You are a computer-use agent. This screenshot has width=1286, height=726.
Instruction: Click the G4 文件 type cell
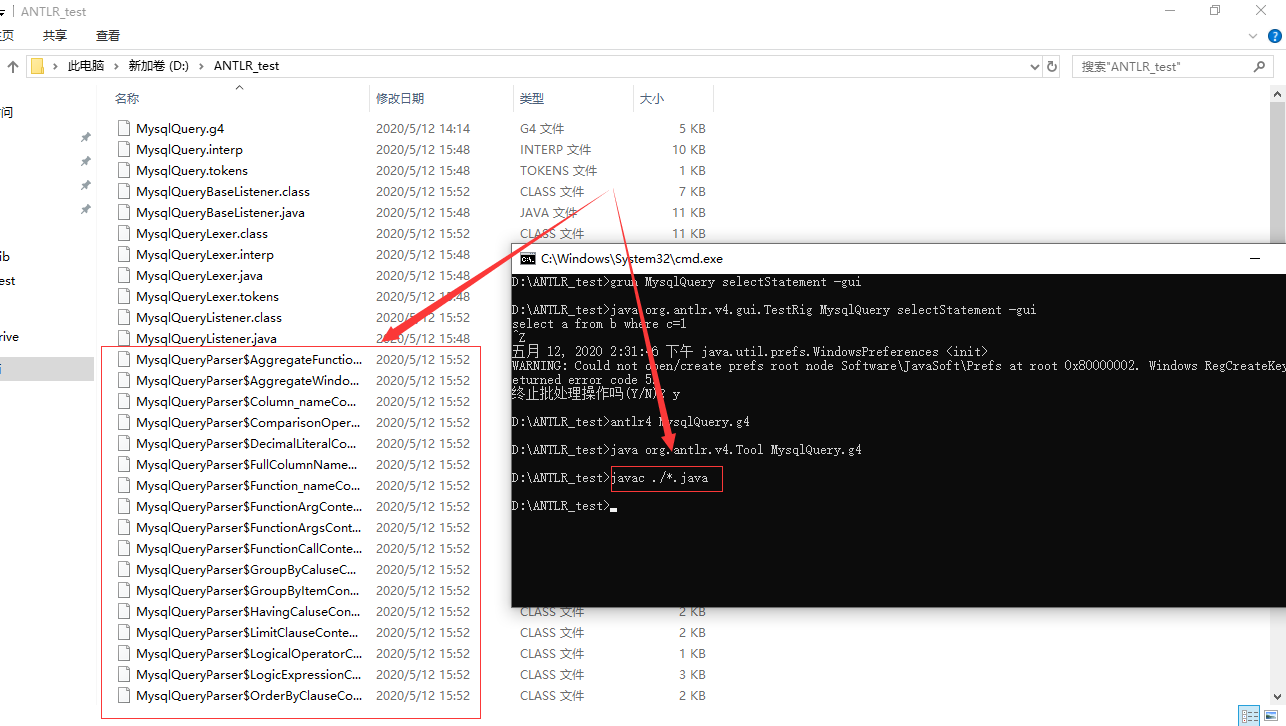[542, 128]
